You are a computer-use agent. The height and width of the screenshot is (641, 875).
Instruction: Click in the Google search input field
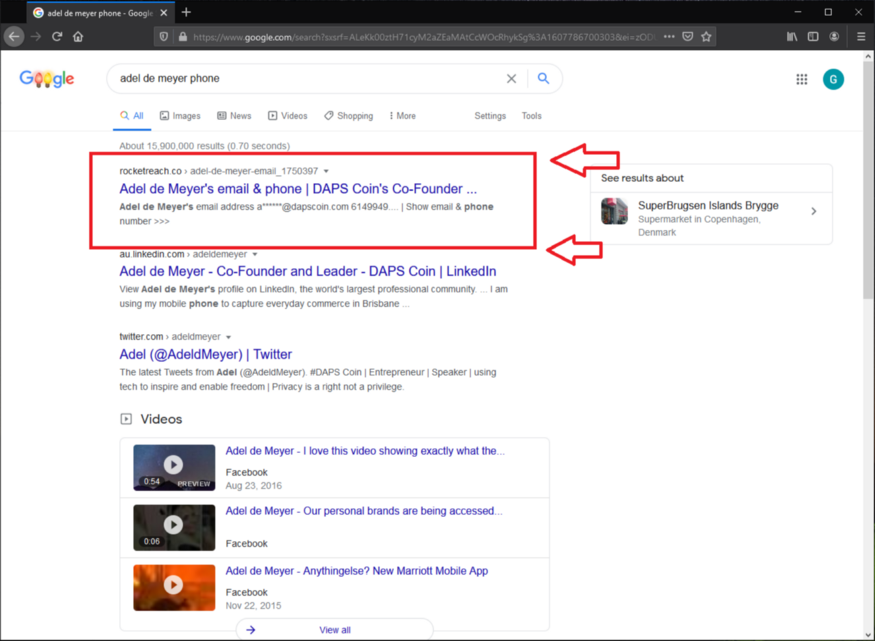(x=300, y=78)
